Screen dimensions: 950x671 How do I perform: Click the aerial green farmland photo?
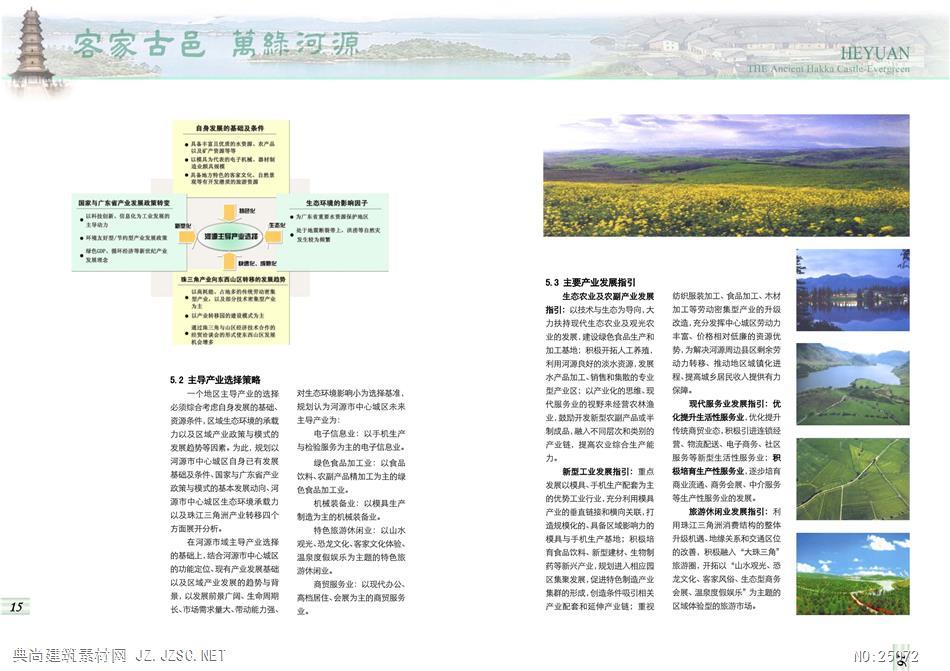(x=853, y=479)
